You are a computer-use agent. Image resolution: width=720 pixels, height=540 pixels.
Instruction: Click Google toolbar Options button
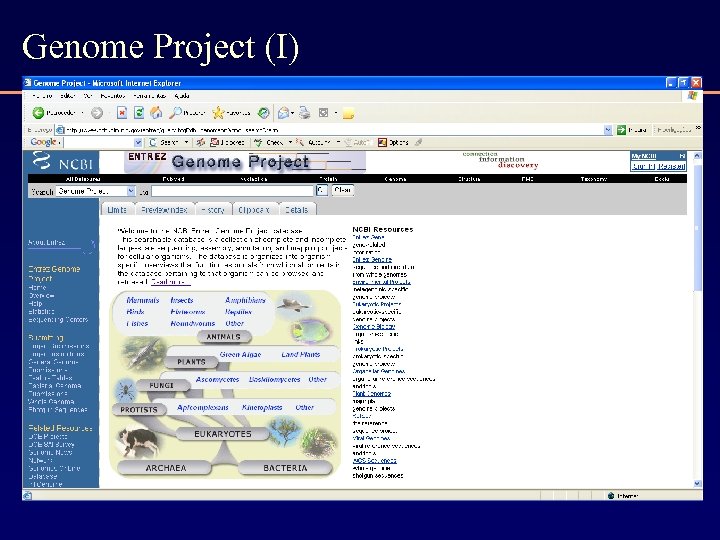click(x=393, y=142)
